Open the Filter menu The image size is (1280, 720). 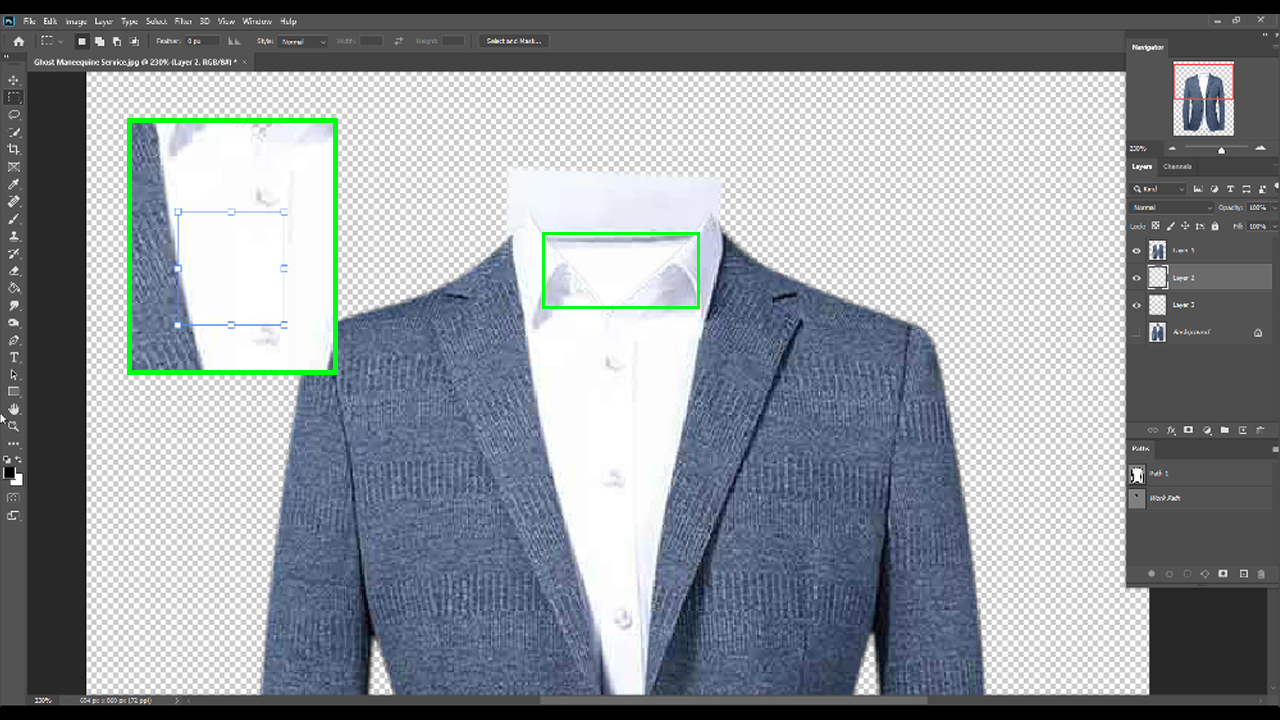pos(183,21)
